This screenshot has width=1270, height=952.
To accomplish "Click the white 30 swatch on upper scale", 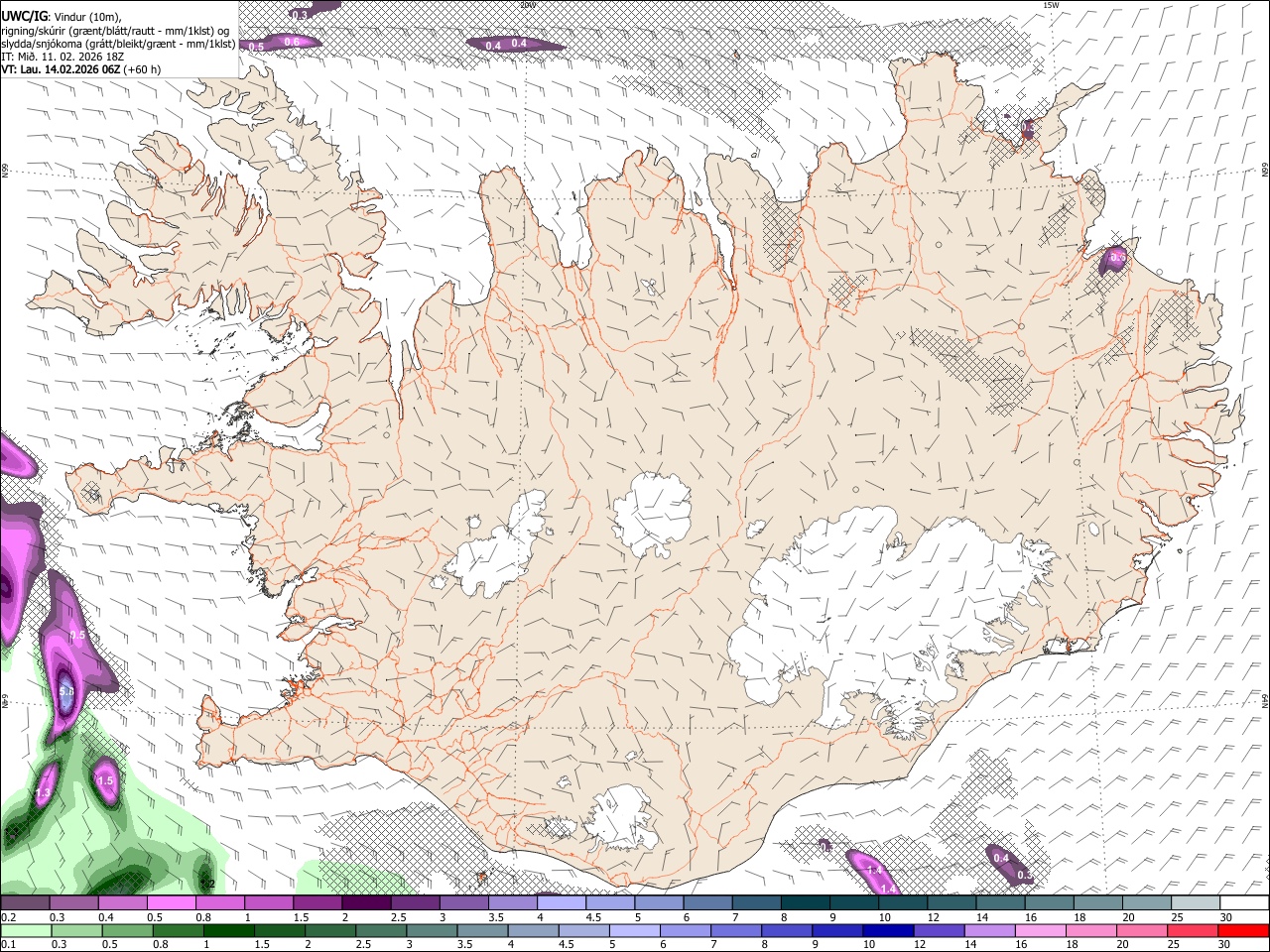I will pos(1245,903).
